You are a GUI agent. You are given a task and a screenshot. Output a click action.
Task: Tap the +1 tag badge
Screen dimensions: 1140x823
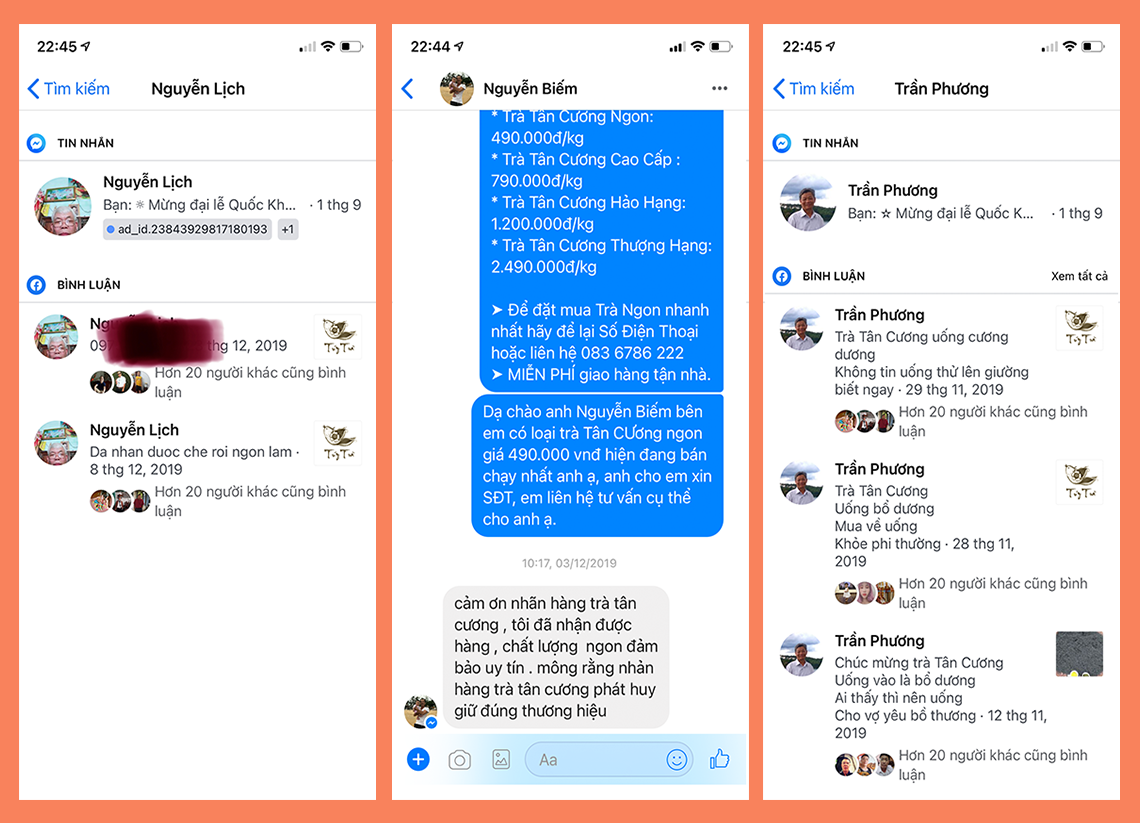pos(288,230)
